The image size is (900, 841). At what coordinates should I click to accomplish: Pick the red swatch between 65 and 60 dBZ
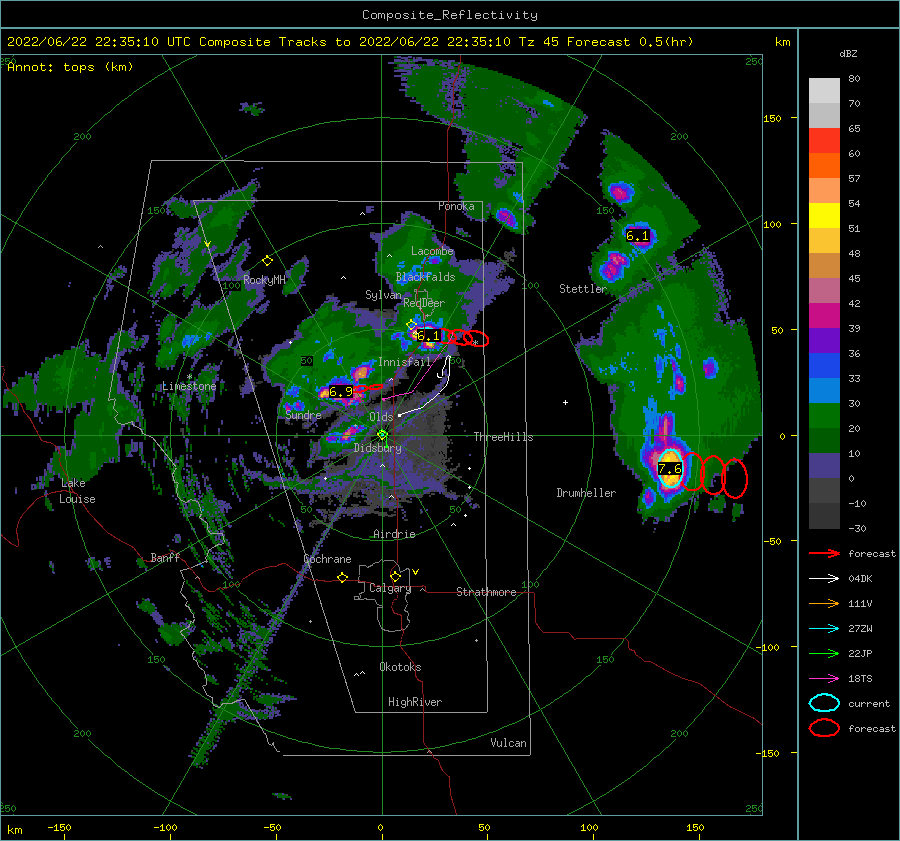[x=824, y=141]
